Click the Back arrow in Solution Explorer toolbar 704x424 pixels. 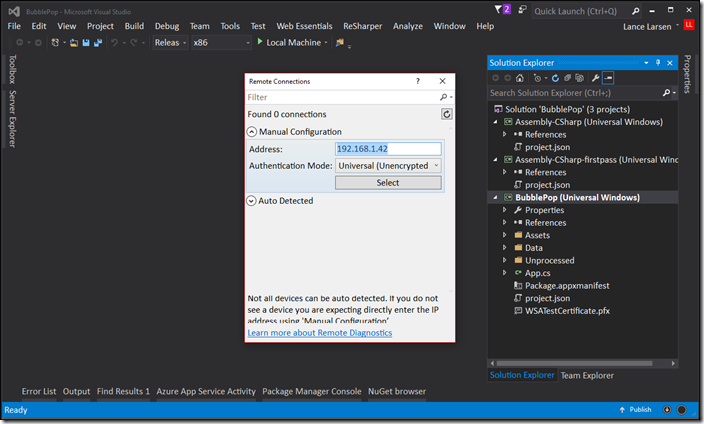(x=495, y=78)
